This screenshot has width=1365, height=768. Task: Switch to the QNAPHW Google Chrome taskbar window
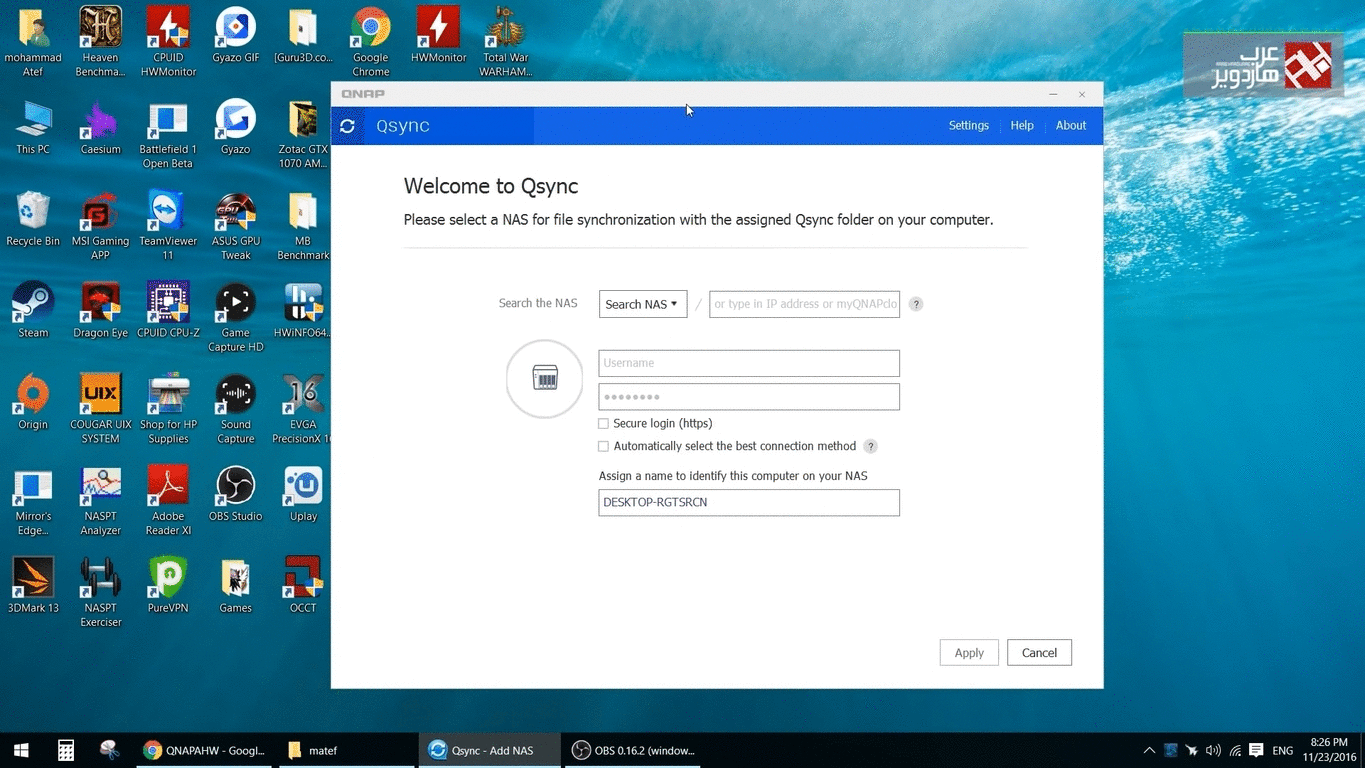pos(205,750)
